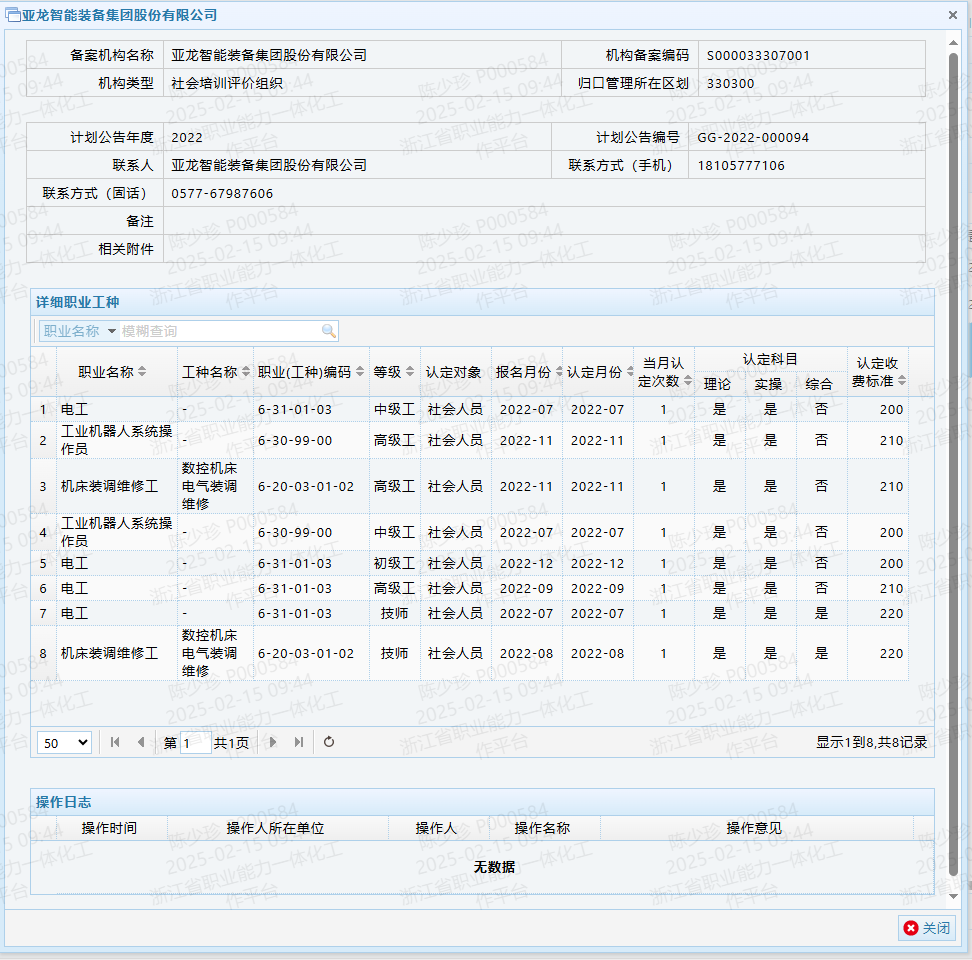Click the 关闭 button
The height and width of the screenshot is (960, 972).
point(926,928)
